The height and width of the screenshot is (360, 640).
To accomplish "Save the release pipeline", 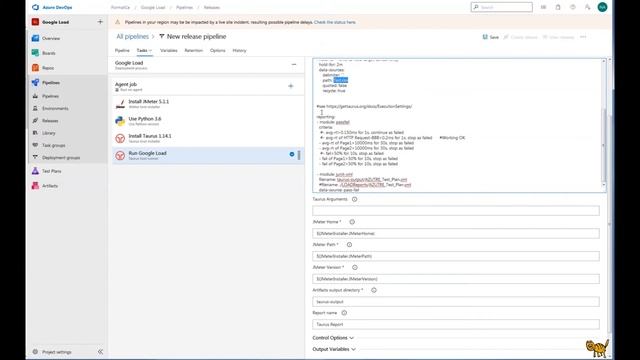I will pos(491,37).
